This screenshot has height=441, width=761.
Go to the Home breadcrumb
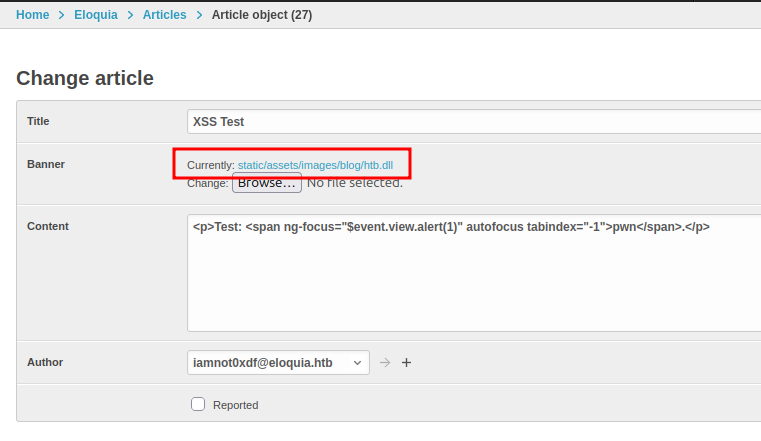click(x=33, y=15)
